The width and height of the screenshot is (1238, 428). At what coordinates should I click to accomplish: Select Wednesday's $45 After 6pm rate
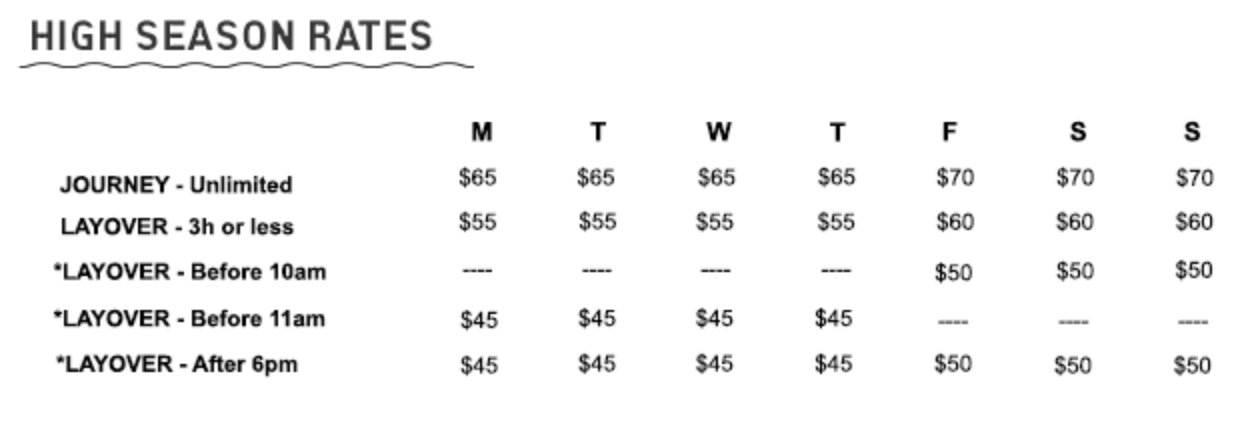click(x=714, y=364)
